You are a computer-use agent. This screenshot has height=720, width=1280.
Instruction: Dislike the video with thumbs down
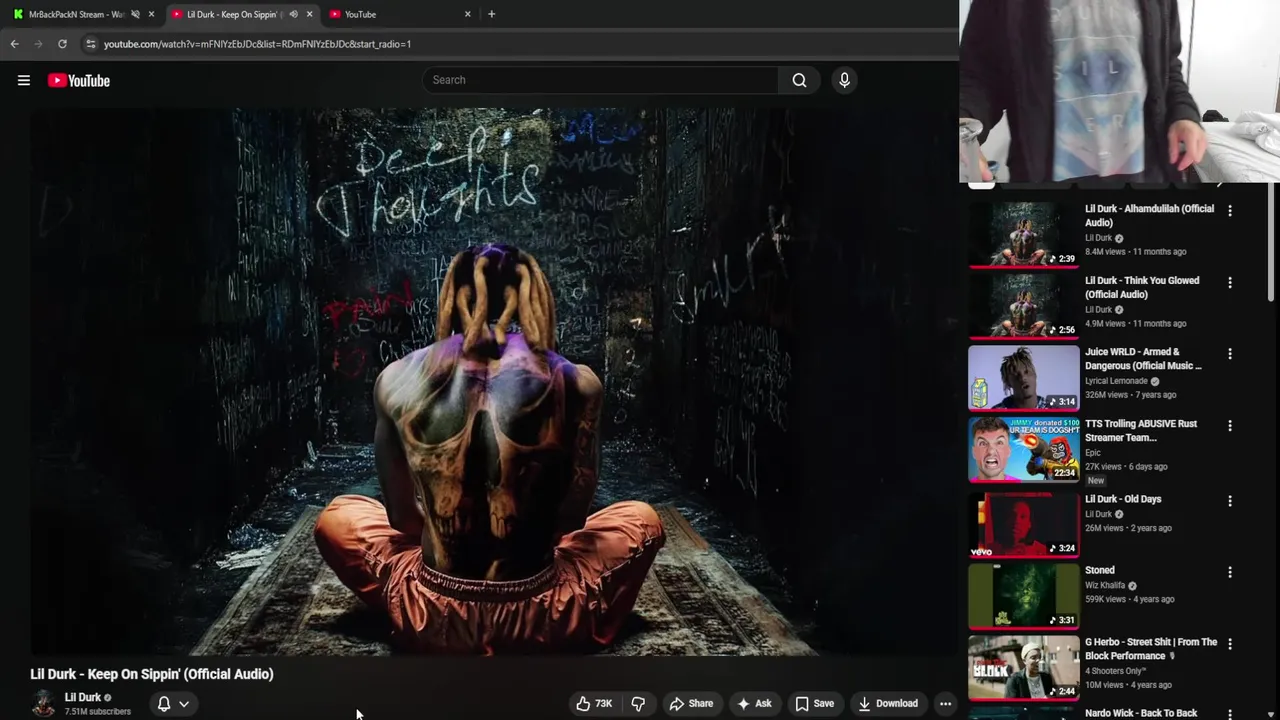pyautogui.click(x=638, y=704)
